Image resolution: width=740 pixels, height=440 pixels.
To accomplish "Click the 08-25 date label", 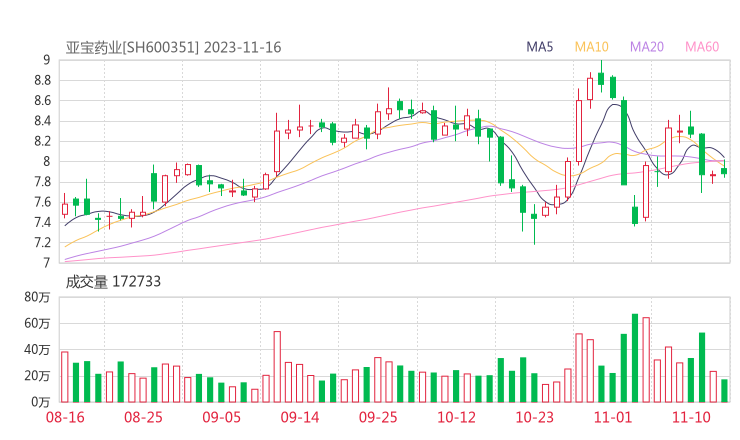I will click(x=143, y=417).
